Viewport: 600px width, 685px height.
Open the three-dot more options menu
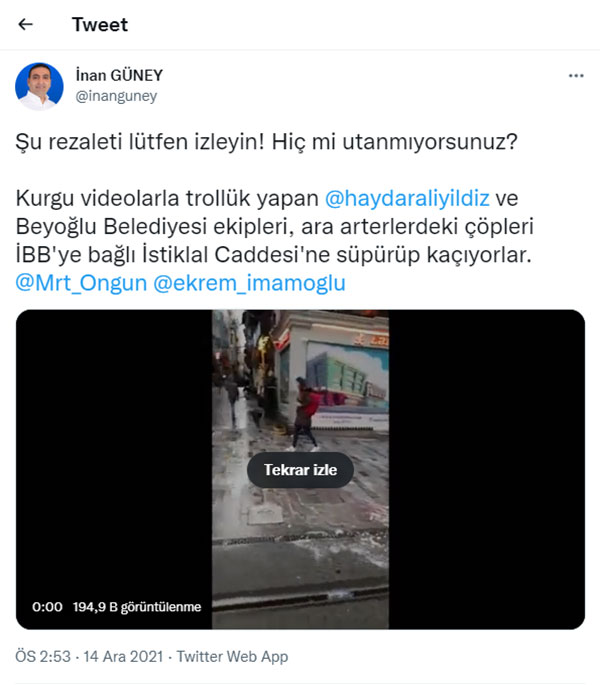tap(576, 76)
